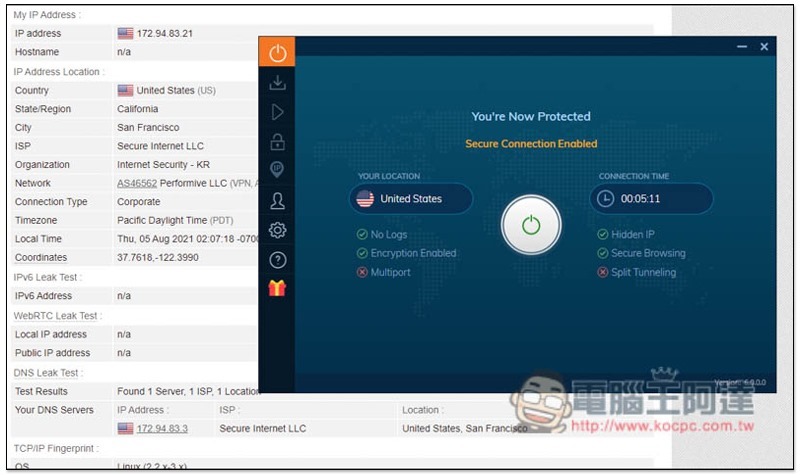
Task: Click the US flag in Country row
Action: [125, 90]
